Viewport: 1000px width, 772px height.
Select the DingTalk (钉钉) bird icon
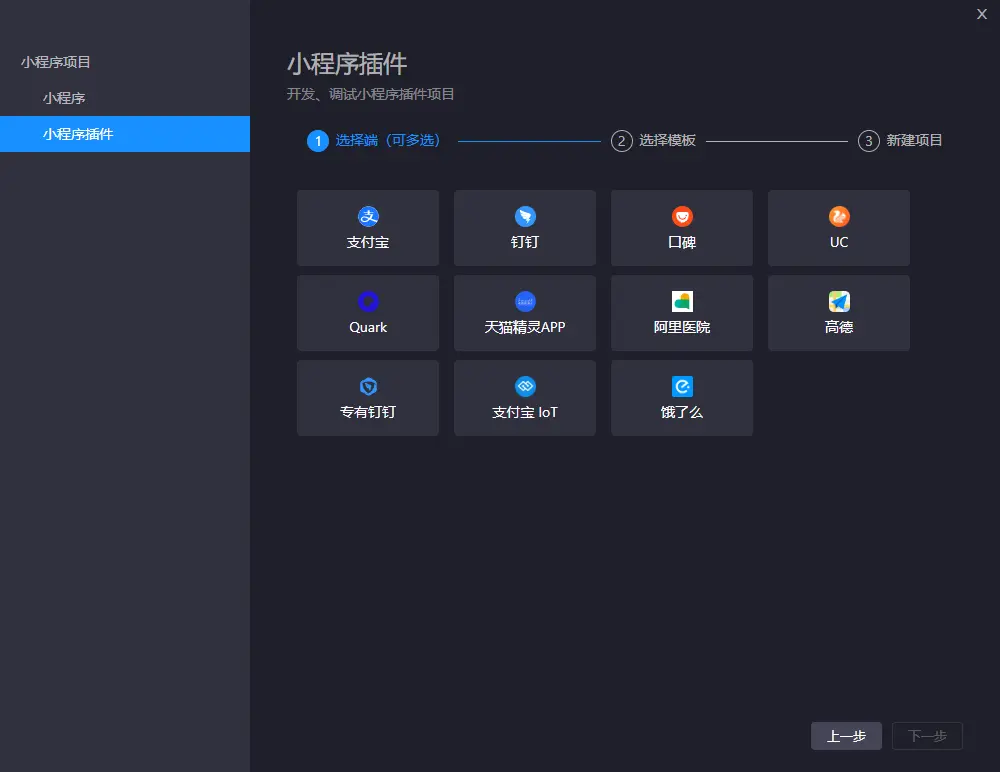click(x=525, y=216)
